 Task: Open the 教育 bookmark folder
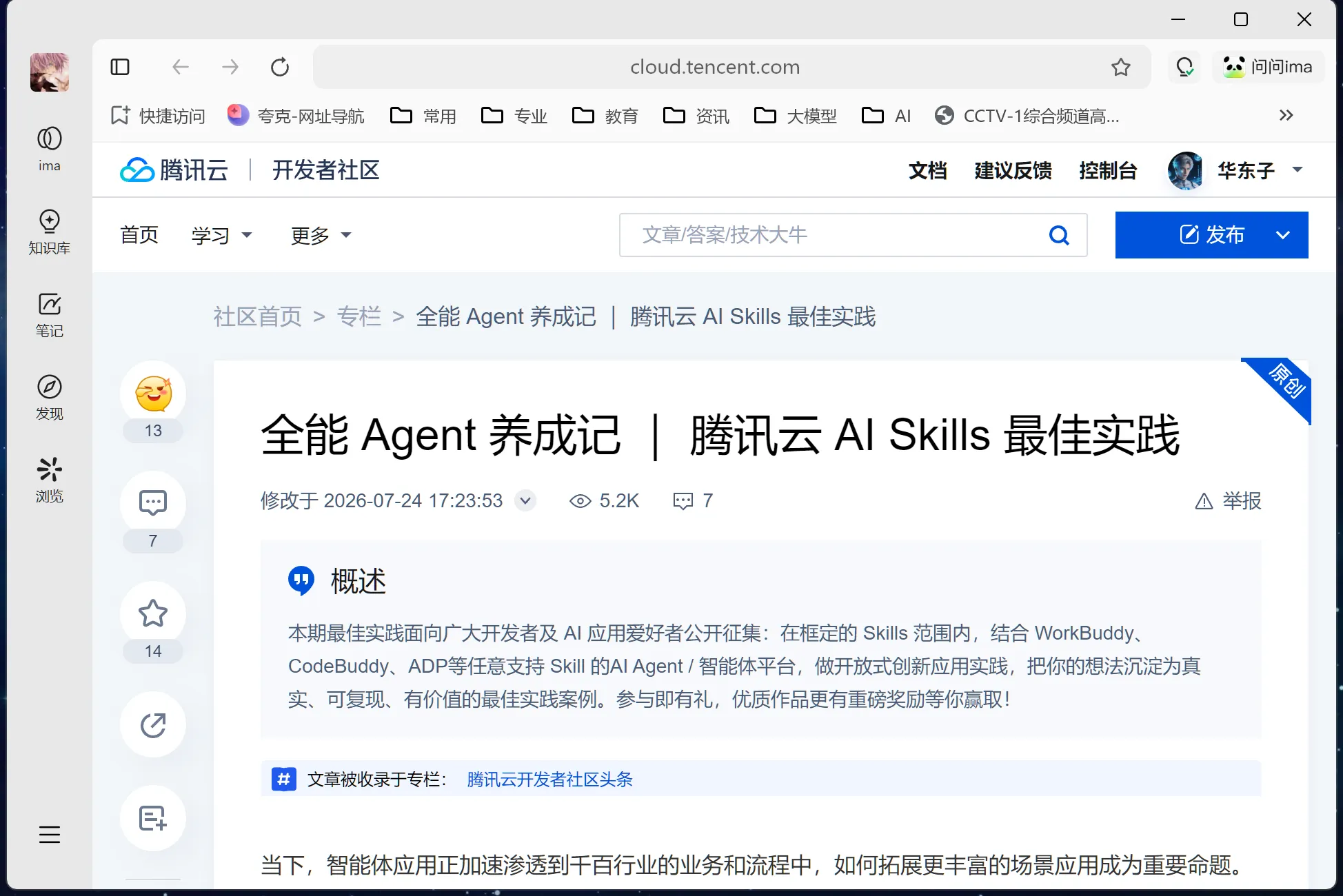(605, 116)
